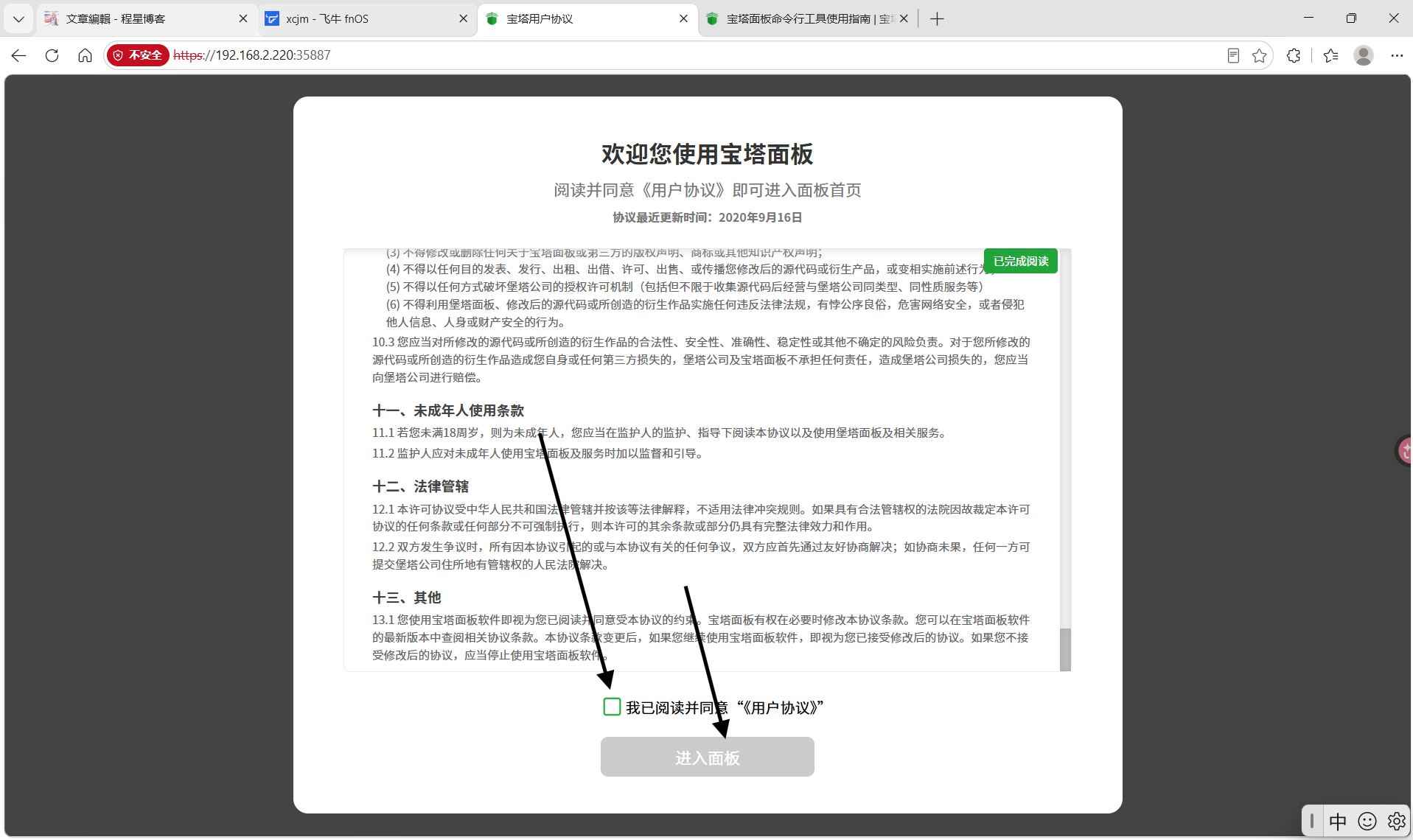Open browser extensions puzzle icon
Viewport: 1413px width, 840px height.
click(1294, 55)
